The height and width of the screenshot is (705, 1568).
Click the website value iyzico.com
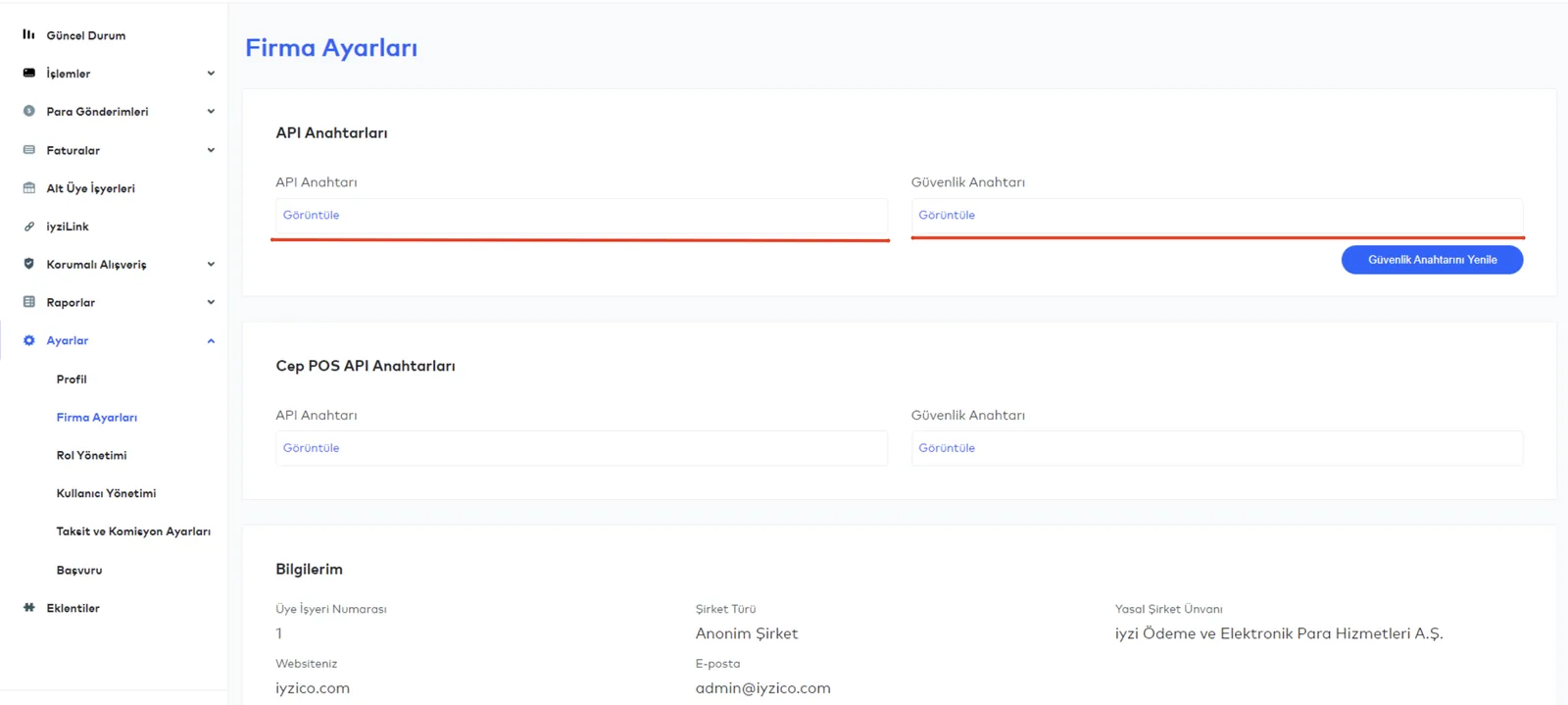pos(313,688)
